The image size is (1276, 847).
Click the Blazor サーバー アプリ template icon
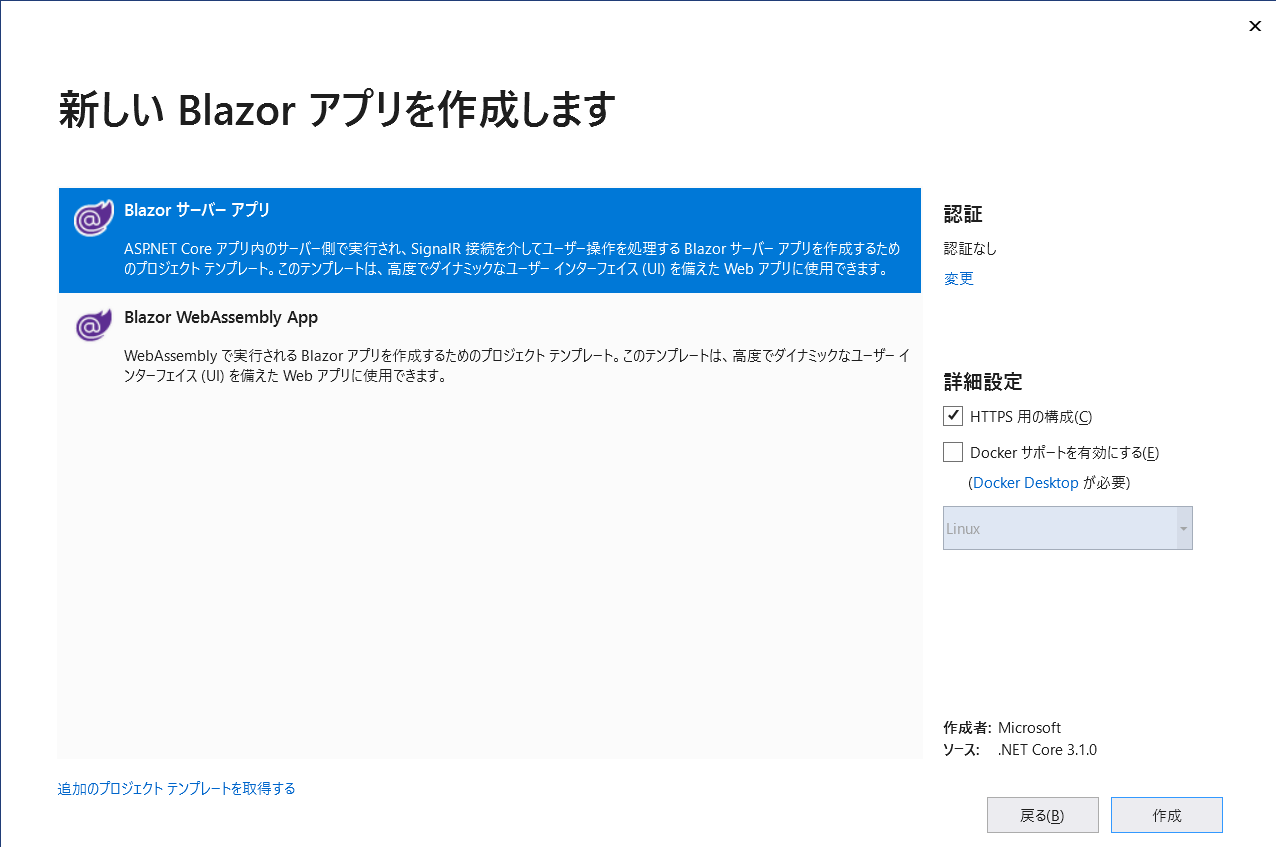tap(93, 218)
